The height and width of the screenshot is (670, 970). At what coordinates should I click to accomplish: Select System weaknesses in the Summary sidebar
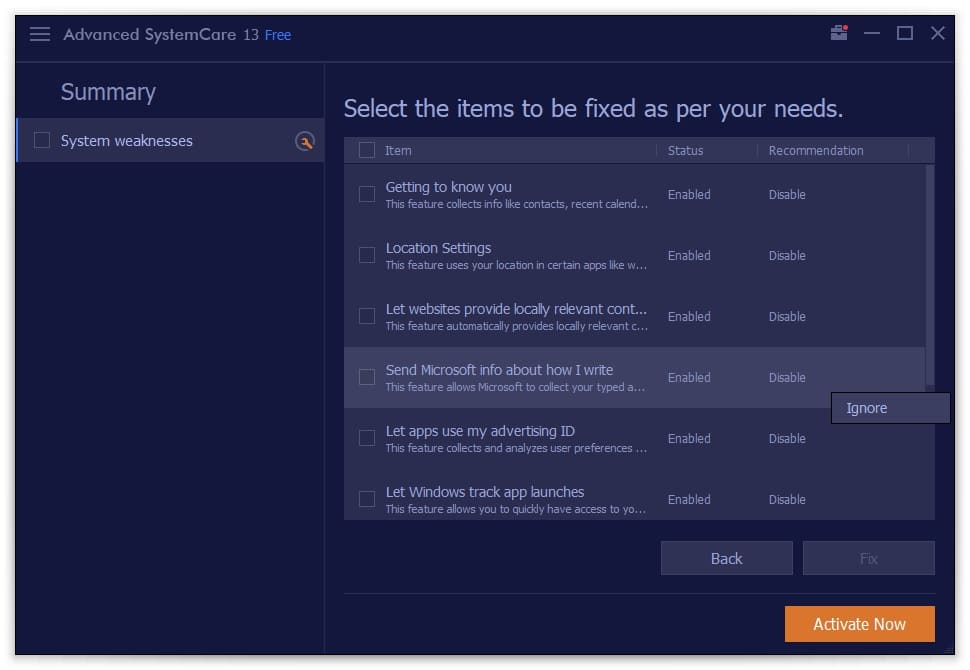(x=170, y=140)
